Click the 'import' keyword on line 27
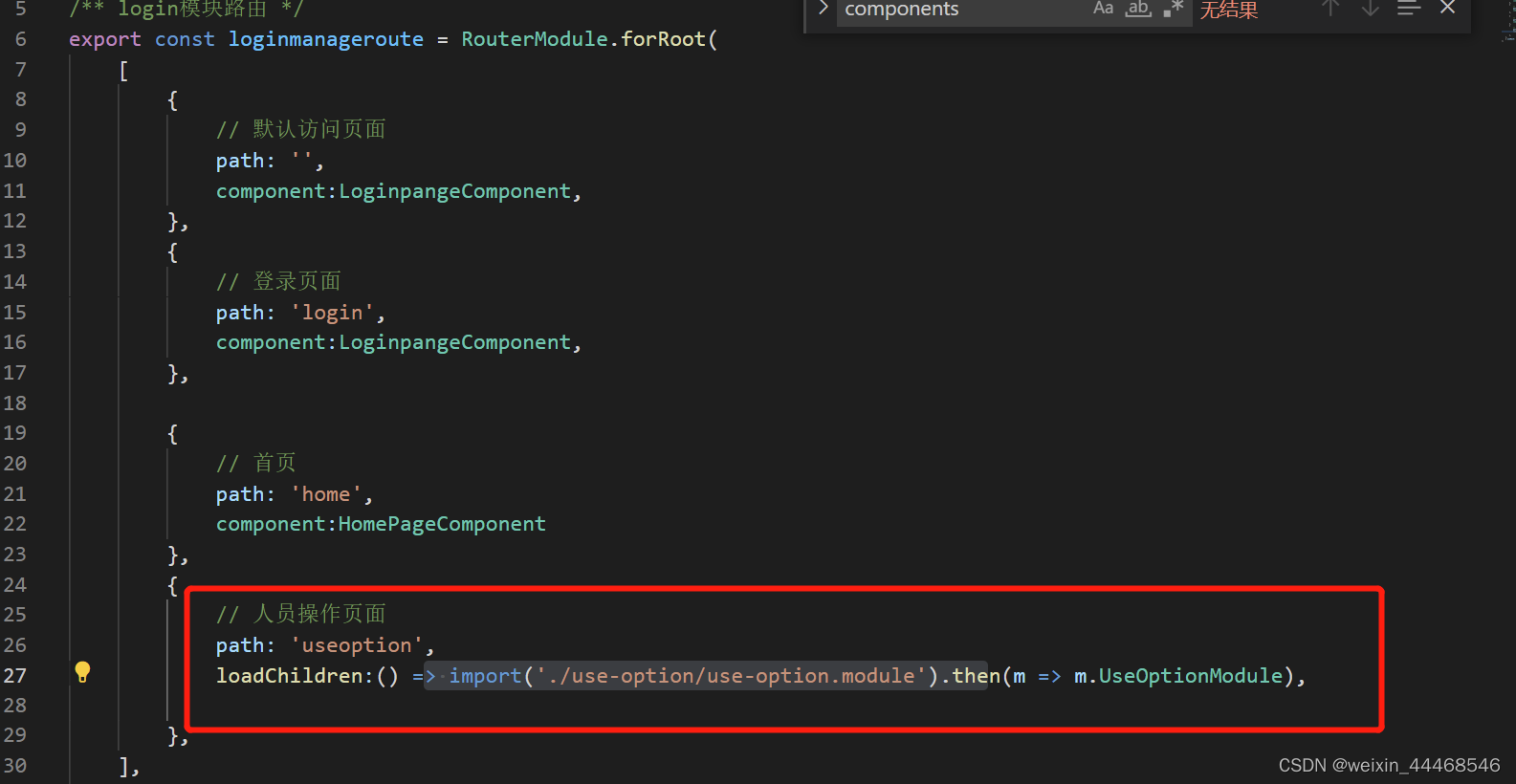 [x=486, y=676]
